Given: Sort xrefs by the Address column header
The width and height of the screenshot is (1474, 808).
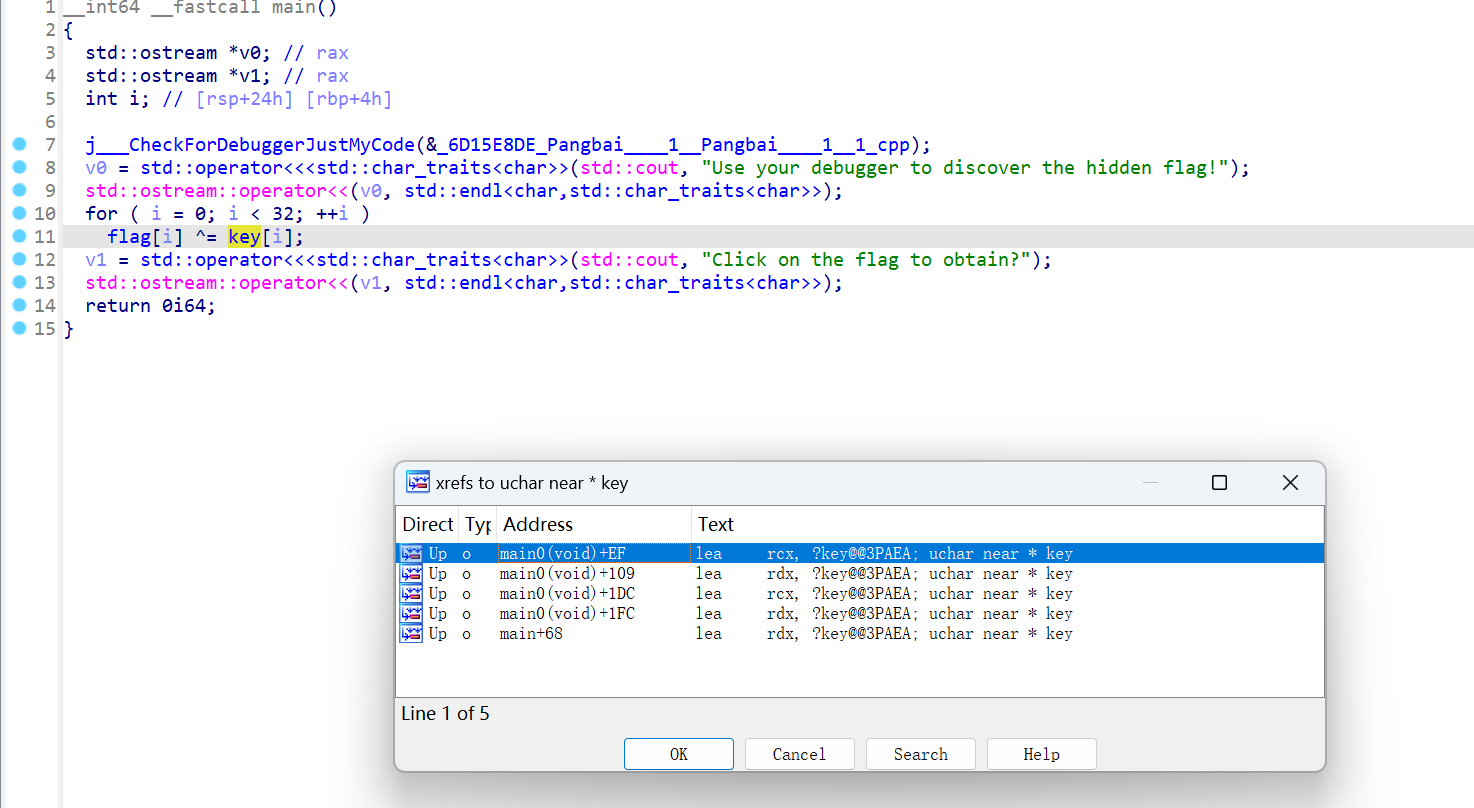Looking at the screenshot, I should (537, 525).
